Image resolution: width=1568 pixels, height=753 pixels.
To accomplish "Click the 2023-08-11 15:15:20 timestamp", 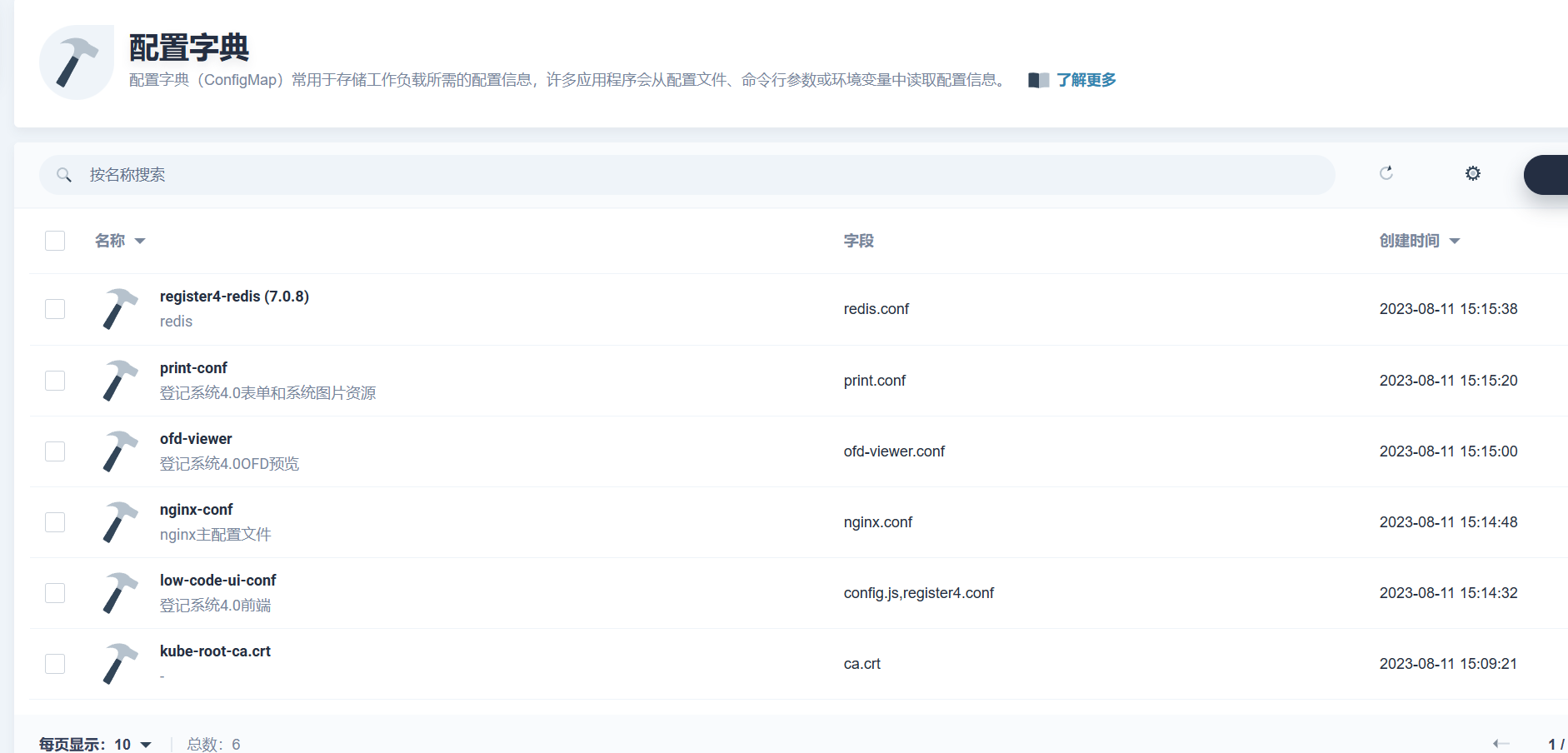I will [x=1449, y=381].
